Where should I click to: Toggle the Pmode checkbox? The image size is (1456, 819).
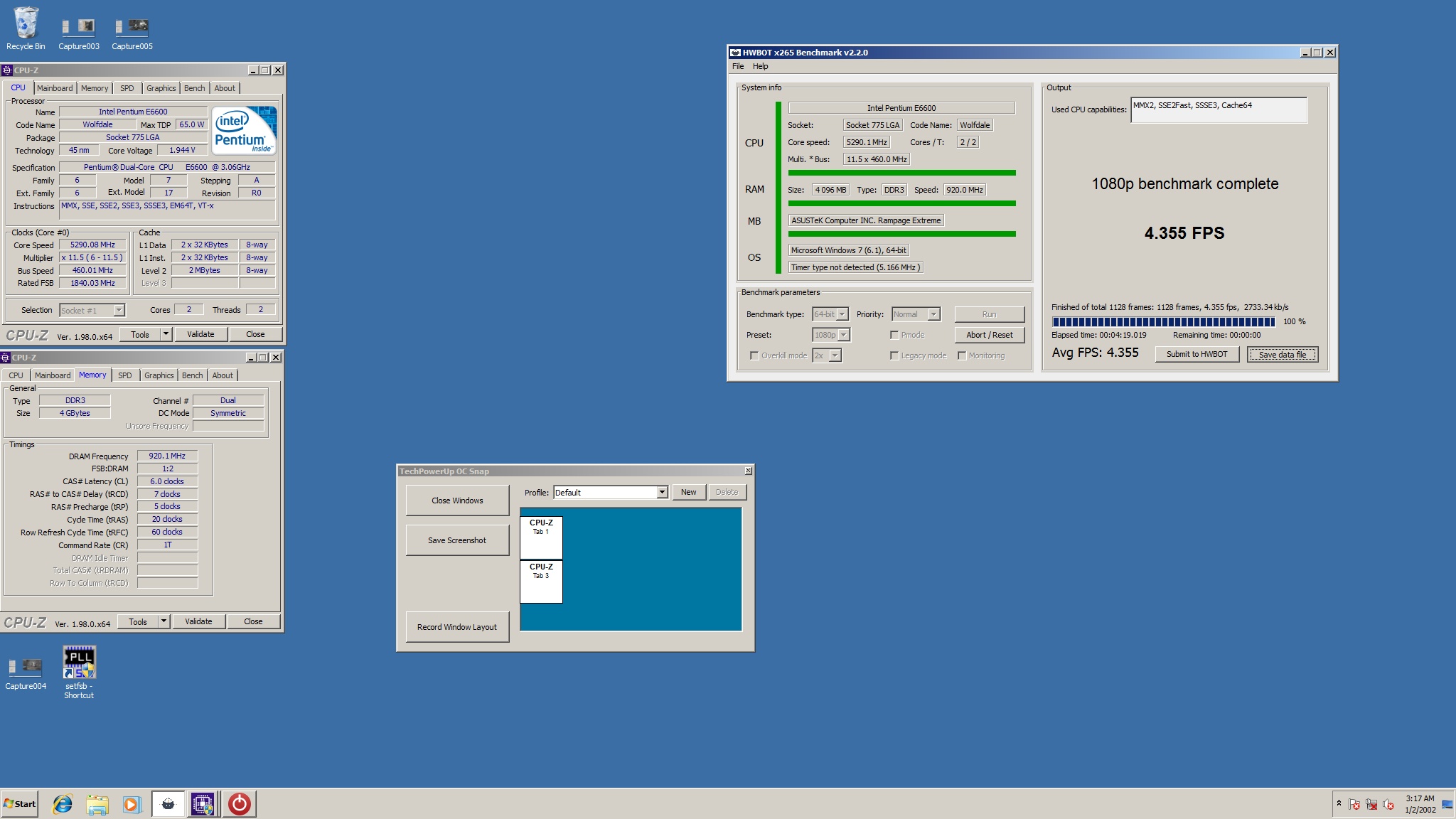[894, 335]
